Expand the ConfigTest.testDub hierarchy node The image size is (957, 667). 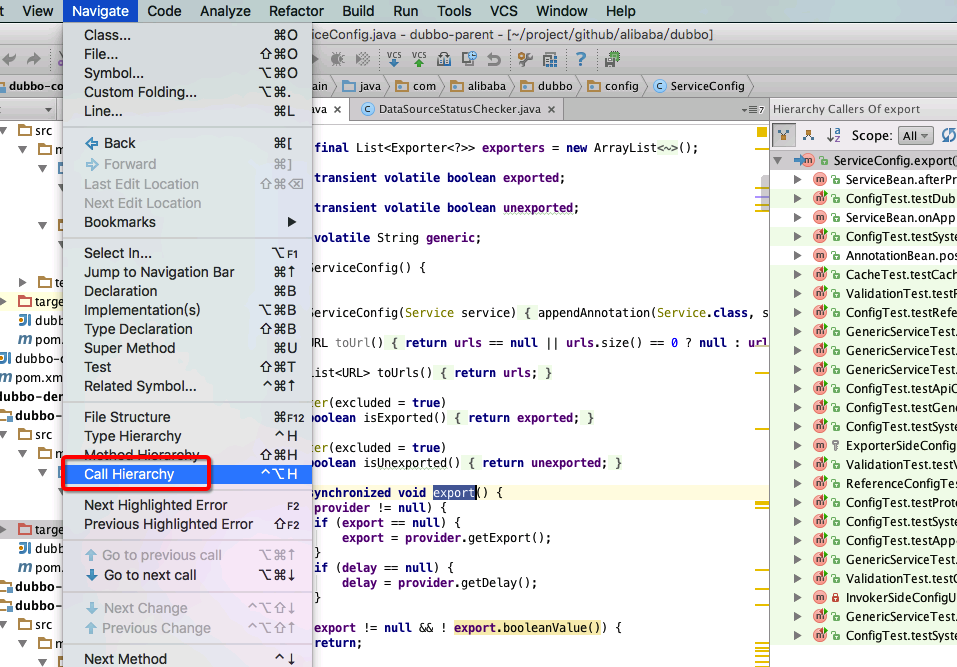click(x=797, y=198)
